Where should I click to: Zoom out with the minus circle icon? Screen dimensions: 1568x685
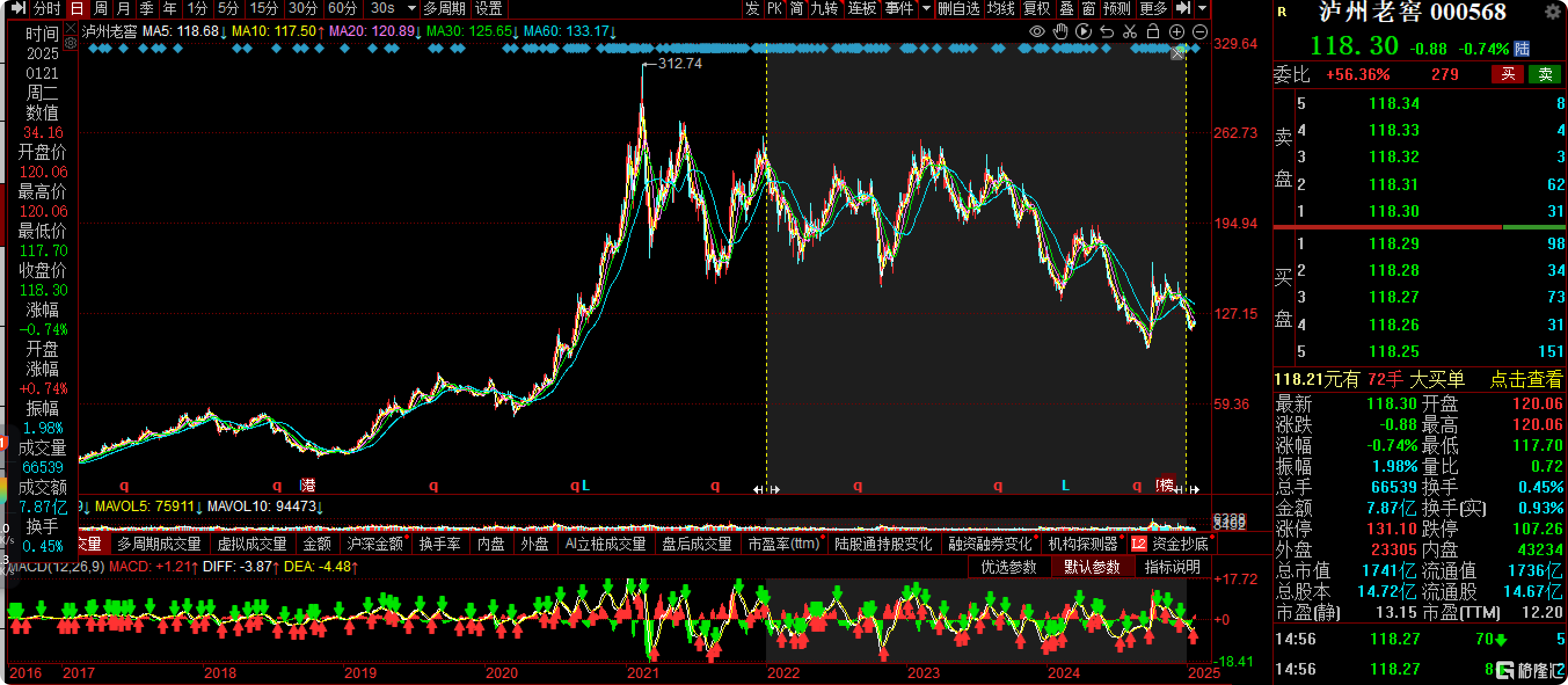tap(1199, 32)
